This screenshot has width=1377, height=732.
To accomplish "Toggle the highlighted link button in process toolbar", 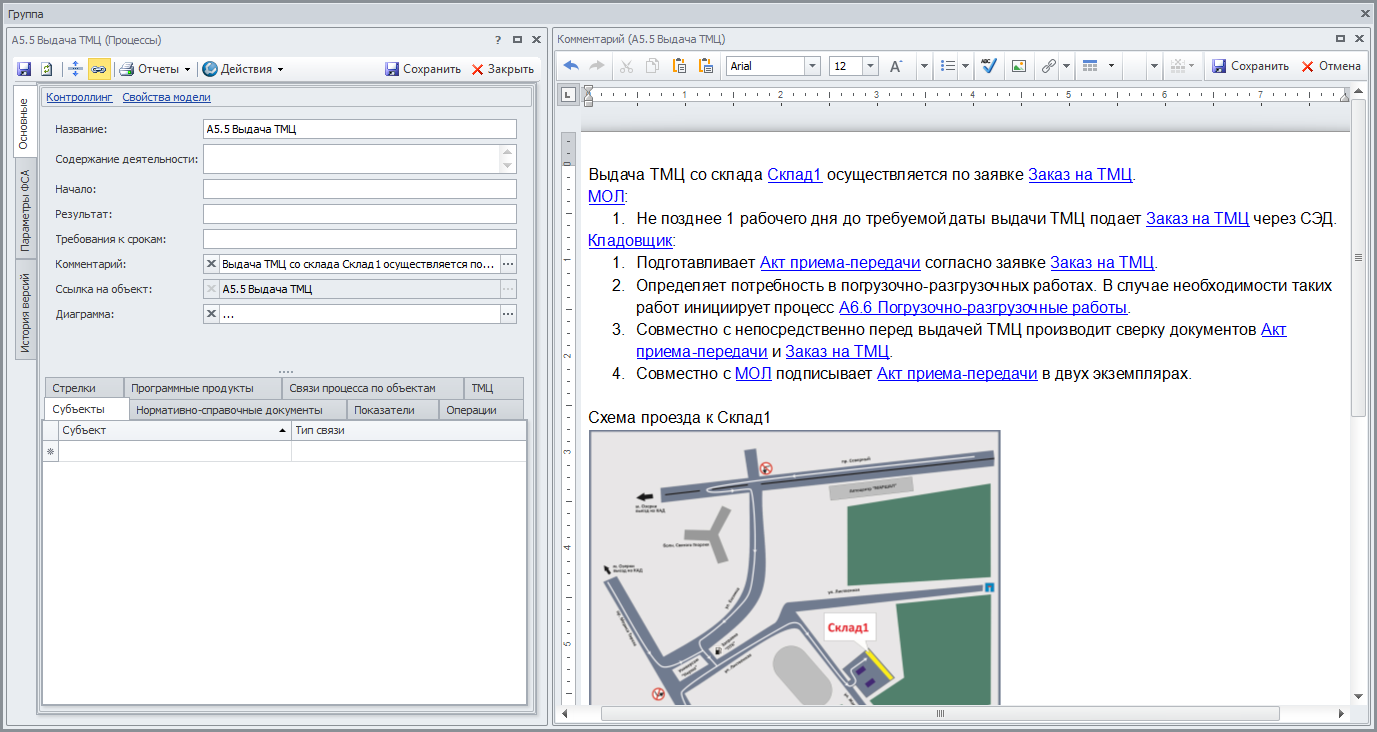I will pos(99,69).
